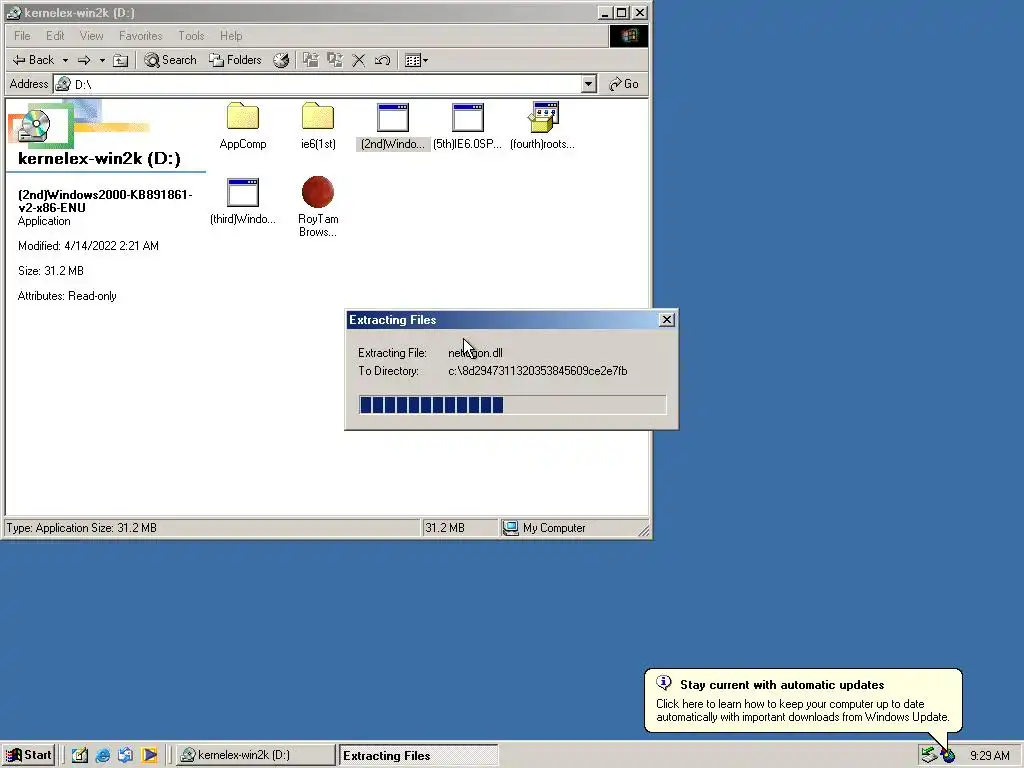Click the Undo toolbar icon
This screenshot has width=1024, height=768.
point(383,60)
